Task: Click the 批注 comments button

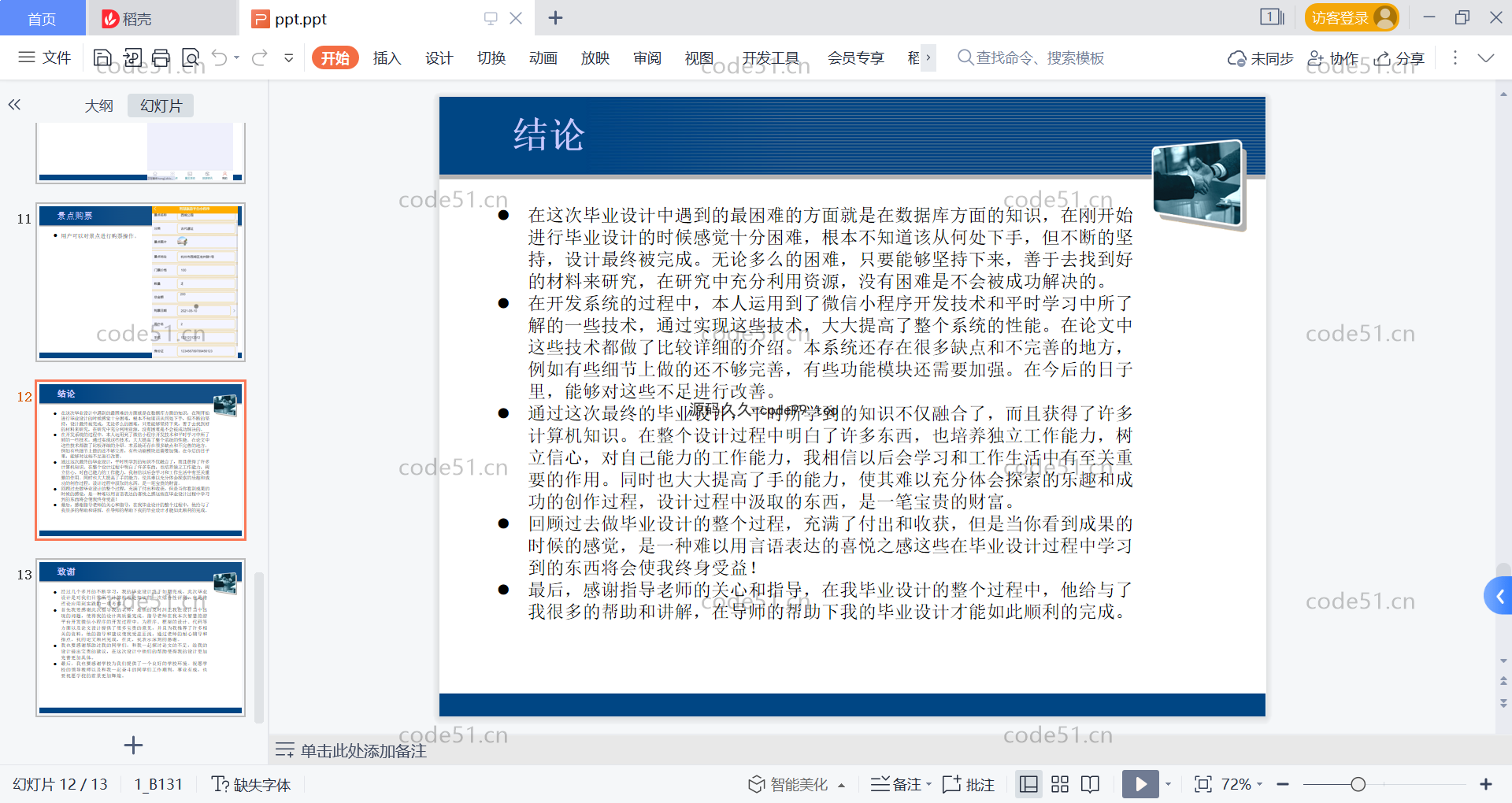Action: click(969, 784)
